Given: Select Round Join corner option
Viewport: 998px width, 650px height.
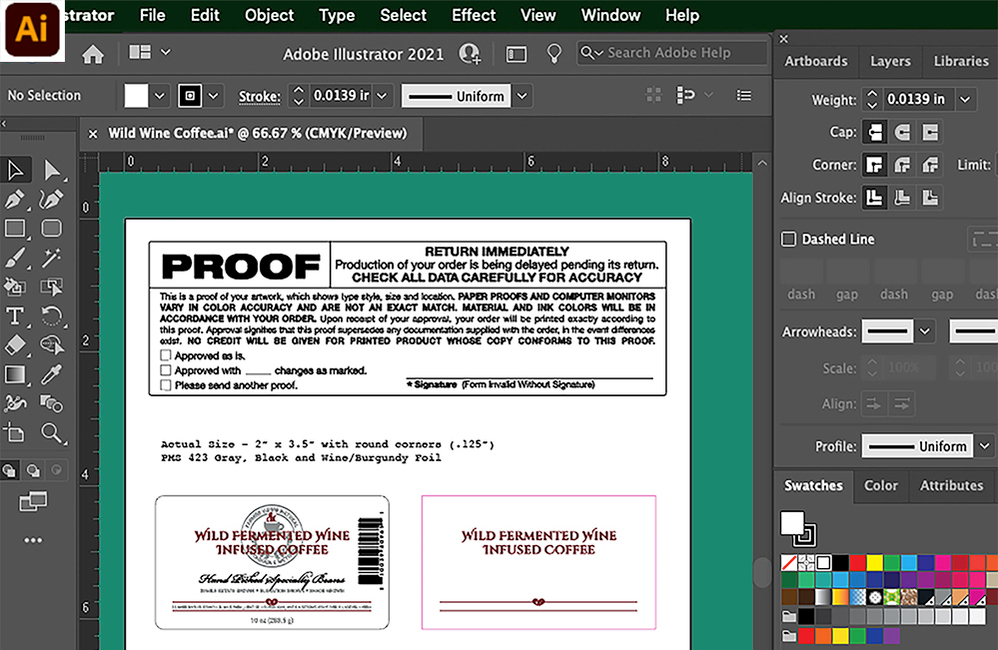Looking at the screenshot, I should [903, 166].
